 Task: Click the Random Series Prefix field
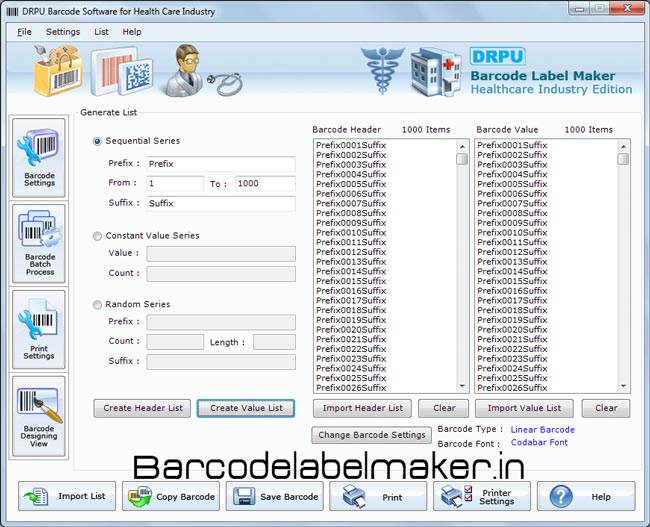click(x=221, y=322)
